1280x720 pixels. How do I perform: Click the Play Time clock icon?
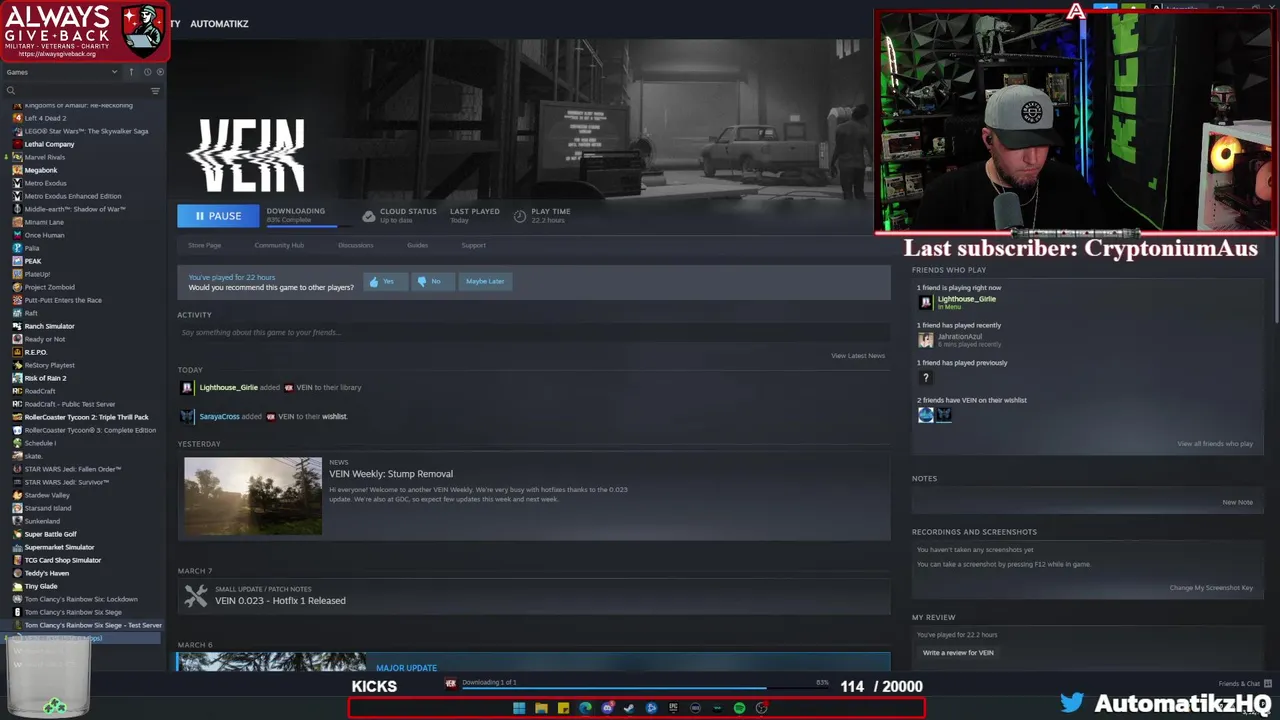click(520, 216)
